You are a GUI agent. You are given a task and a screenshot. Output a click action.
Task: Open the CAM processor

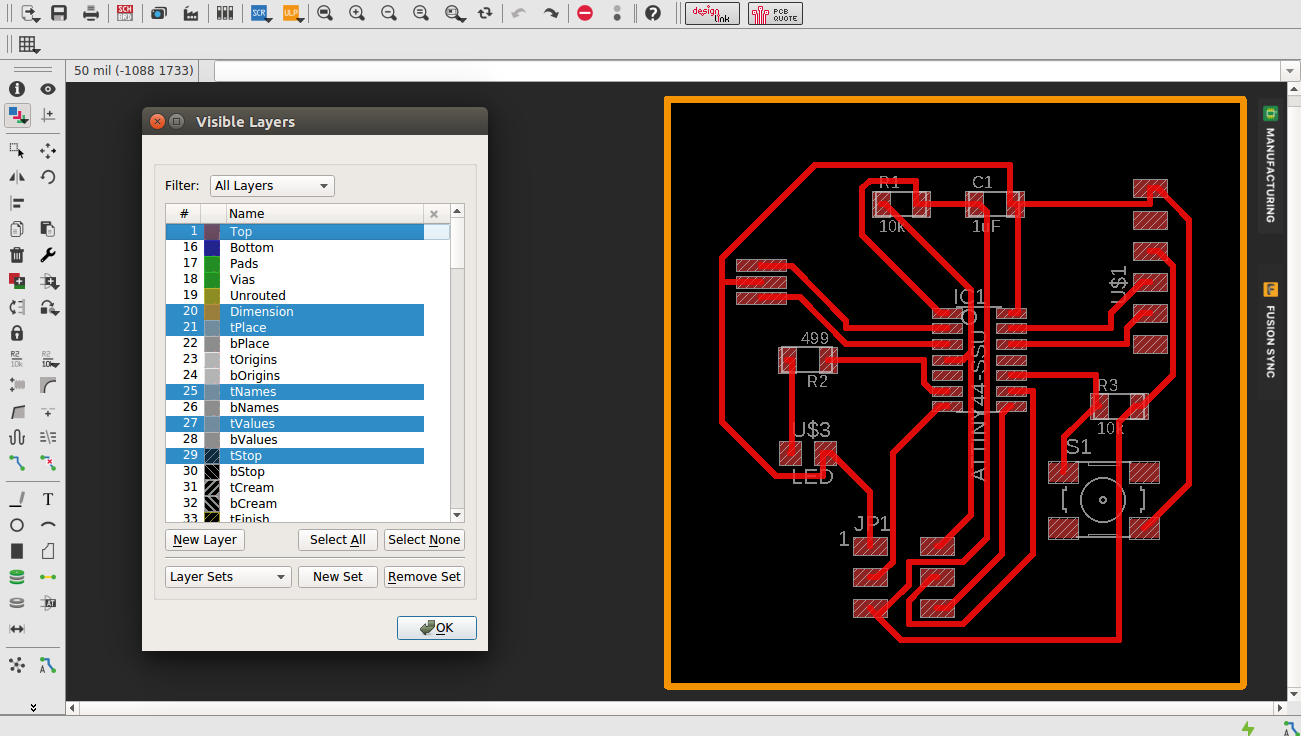click(x=191, y=13)
